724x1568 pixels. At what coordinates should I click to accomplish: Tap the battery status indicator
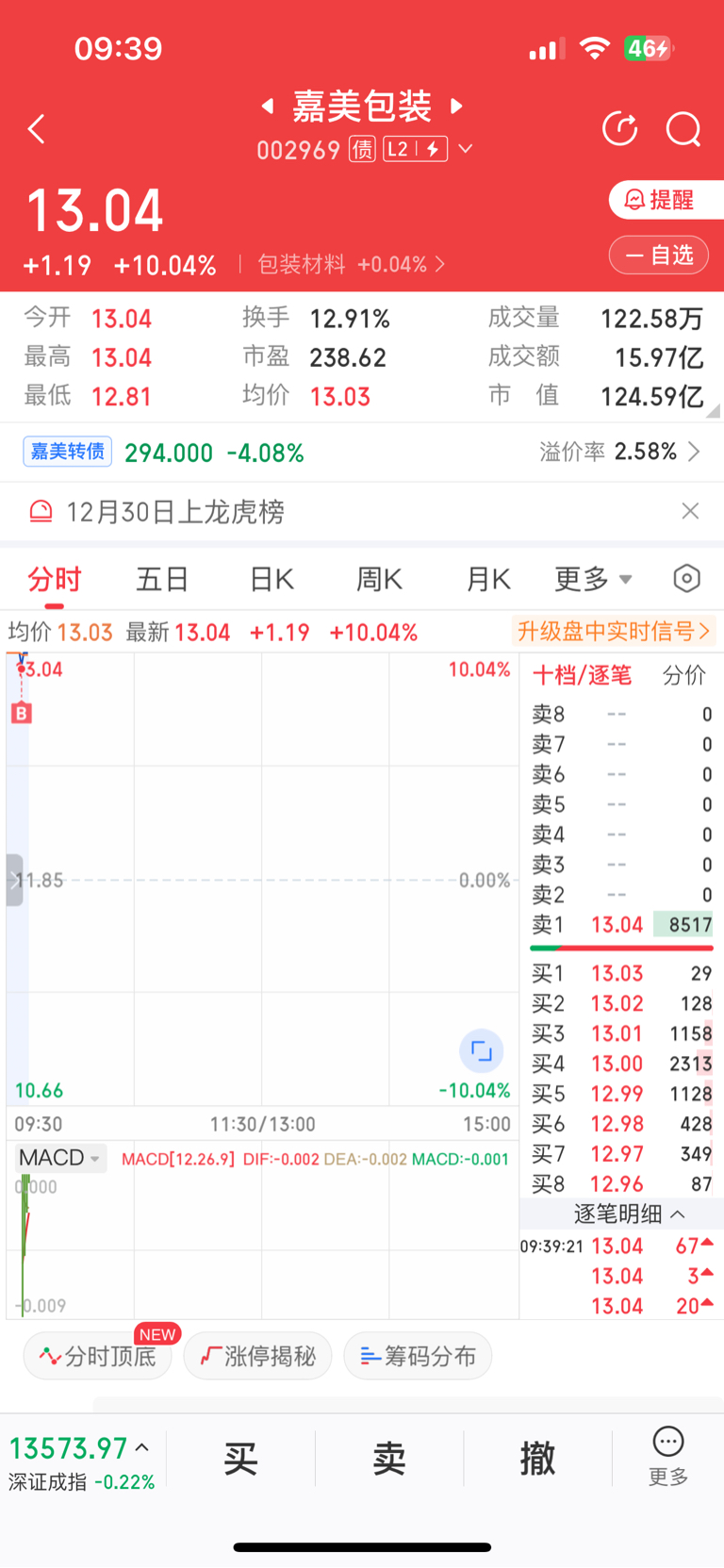click(648, 48)
